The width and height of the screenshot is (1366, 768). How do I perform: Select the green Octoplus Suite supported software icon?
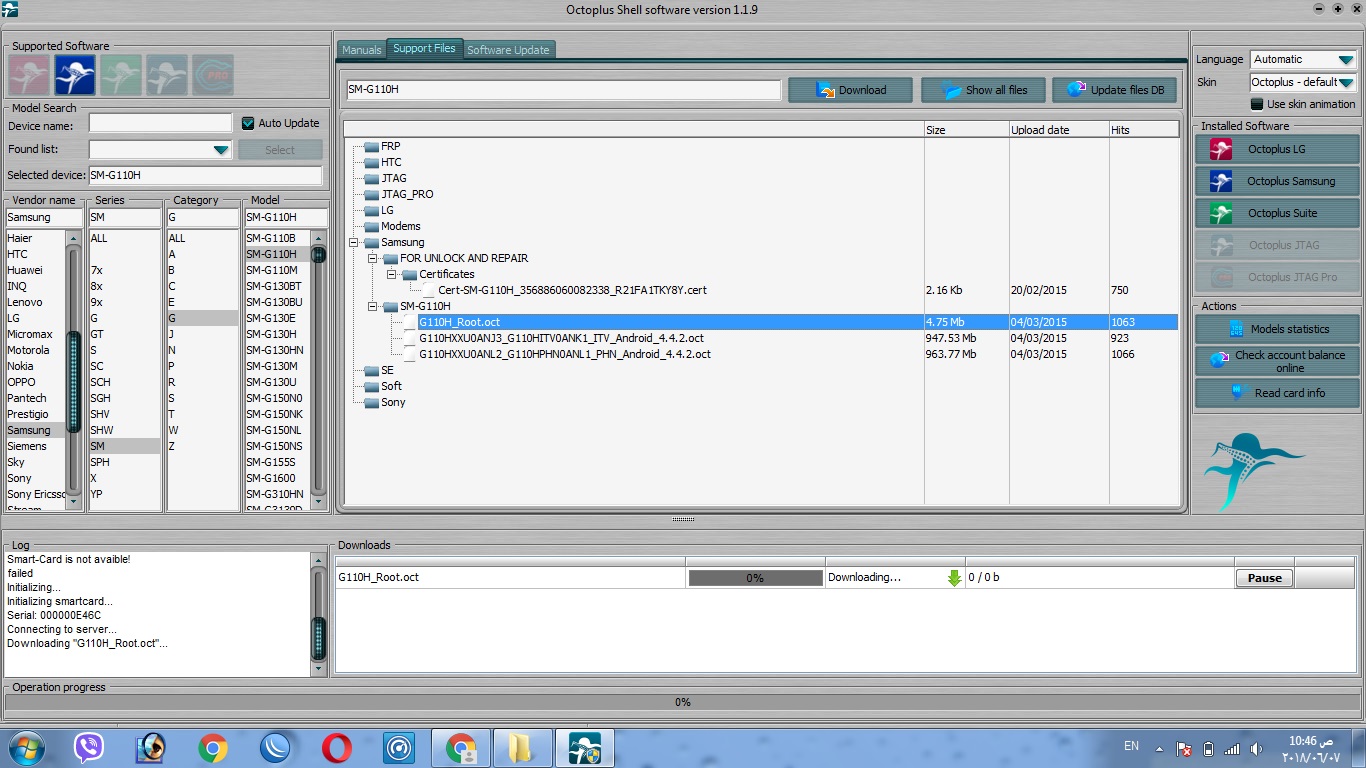(x=121, y=75)
